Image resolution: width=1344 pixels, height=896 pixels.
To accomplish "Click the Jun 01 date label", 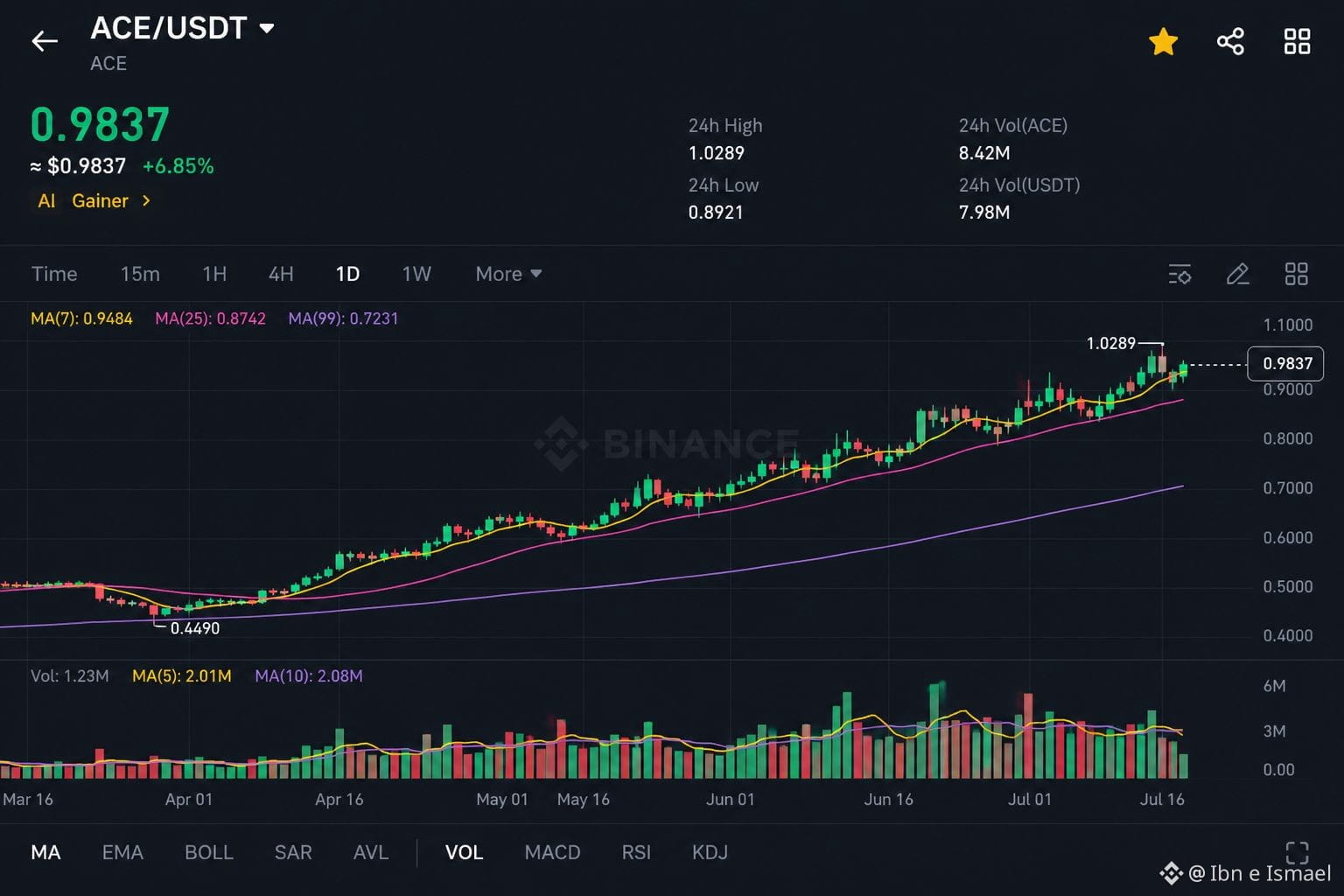I will click(730, 799).
